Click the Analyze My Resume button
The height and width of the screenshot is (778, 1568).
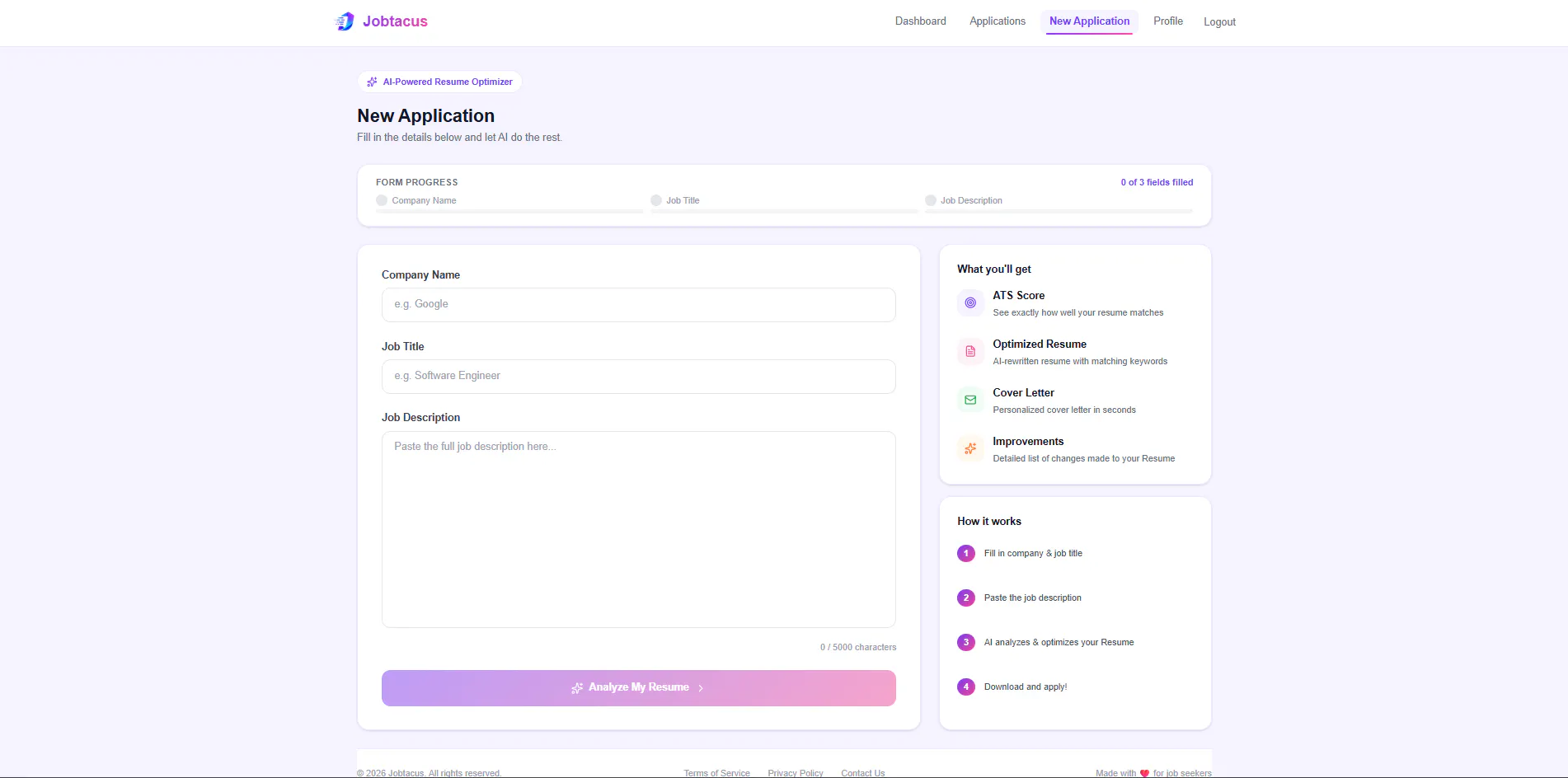point(639,687)
